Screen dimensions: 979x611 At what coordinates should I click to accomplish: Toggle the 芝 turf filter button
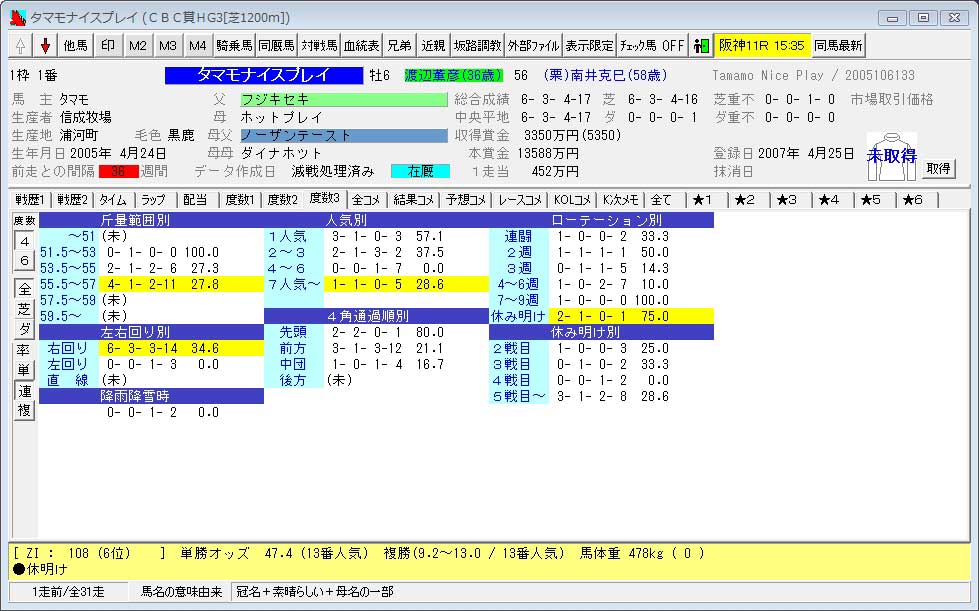point(24,309)
